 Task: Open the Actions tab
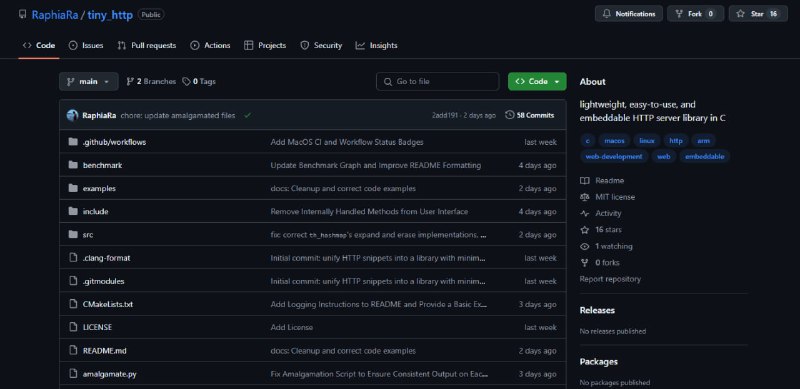[x=210, y=45]
